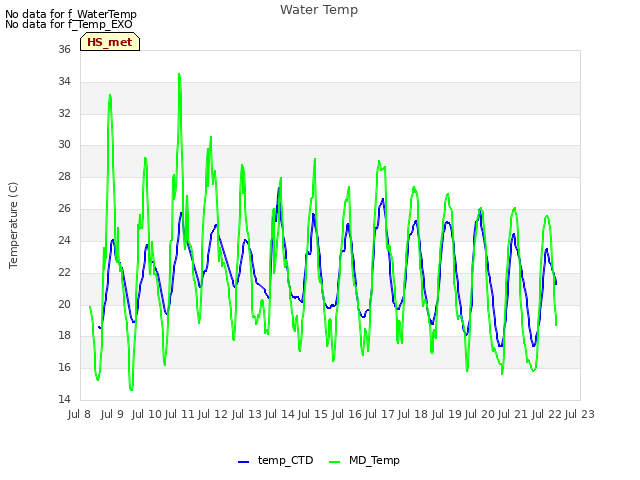Click the Jul 14 x-axis tick label
Screen dimensions: 640x480
point(280,414)
